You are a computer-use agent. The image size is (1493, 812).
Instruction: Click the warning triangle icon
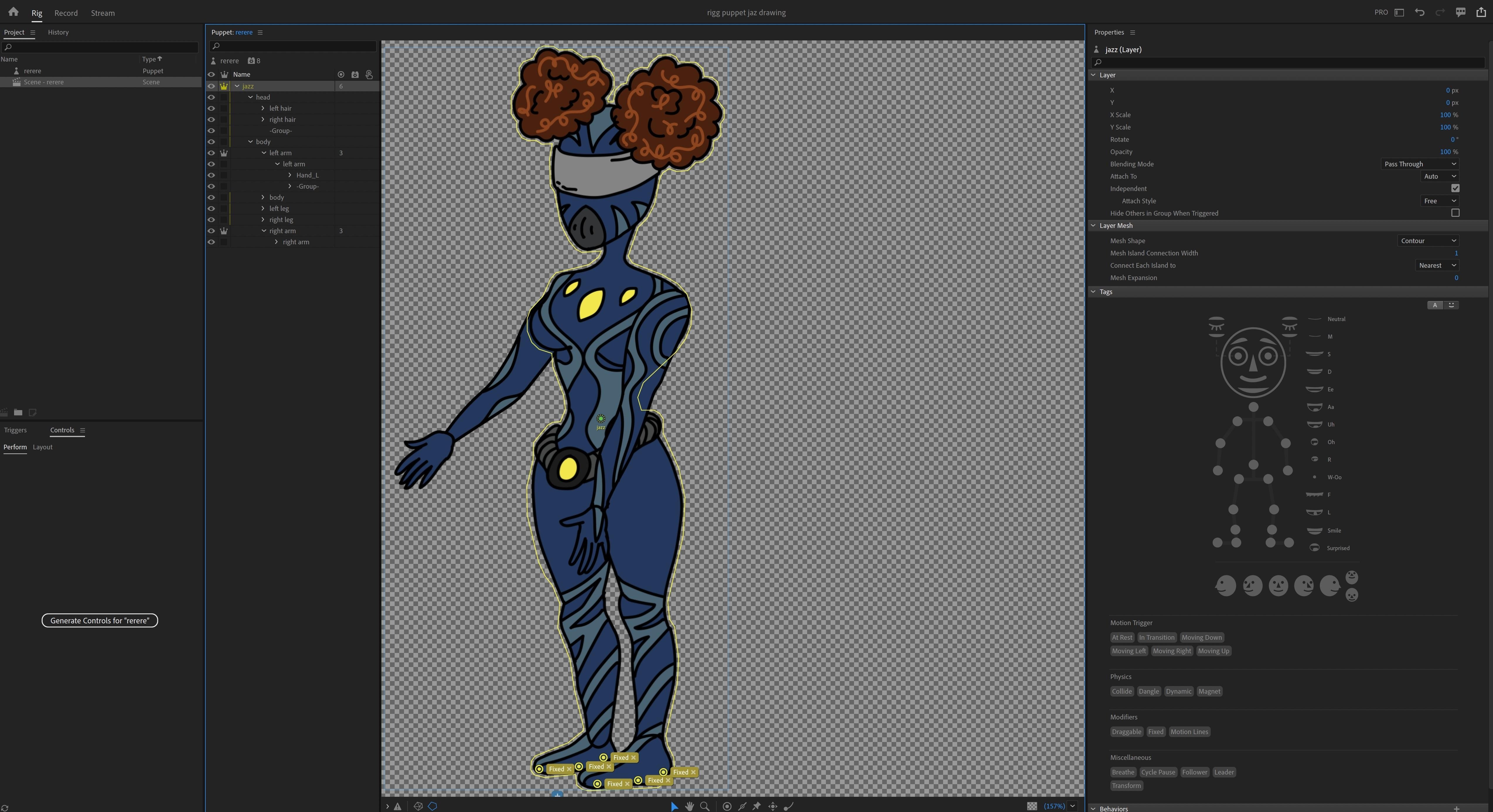tap(398, 806)
